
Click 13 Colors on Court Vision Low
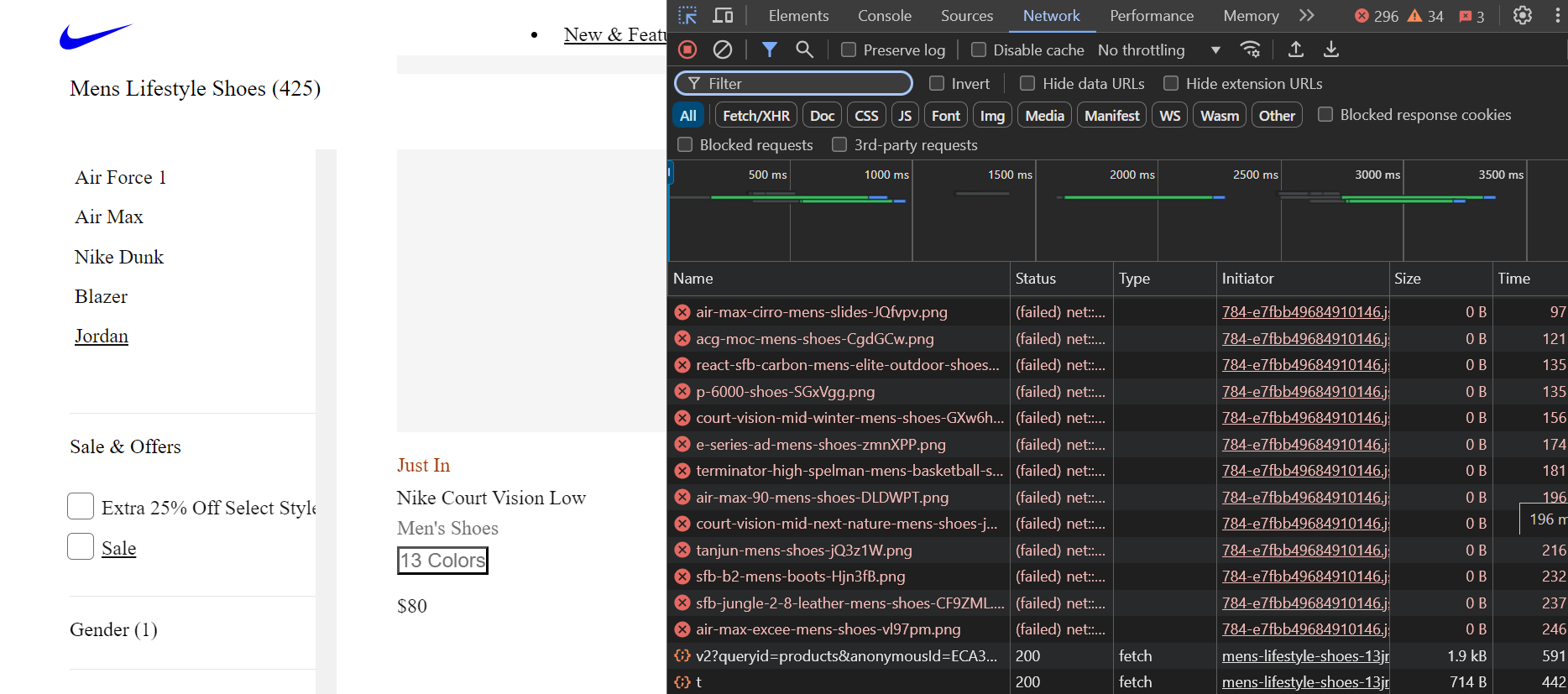coord(442,561)
